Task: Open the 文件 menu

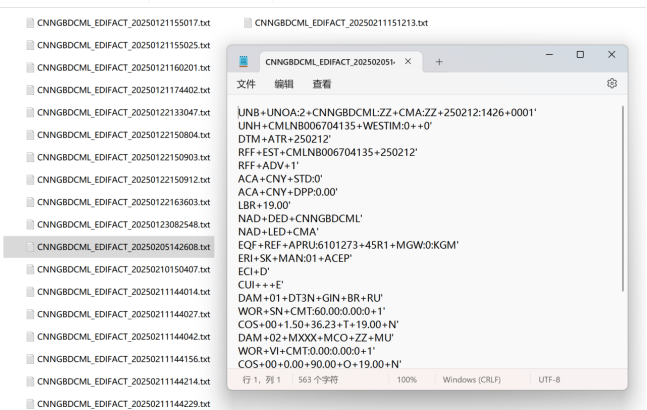Action: [246, 85]
